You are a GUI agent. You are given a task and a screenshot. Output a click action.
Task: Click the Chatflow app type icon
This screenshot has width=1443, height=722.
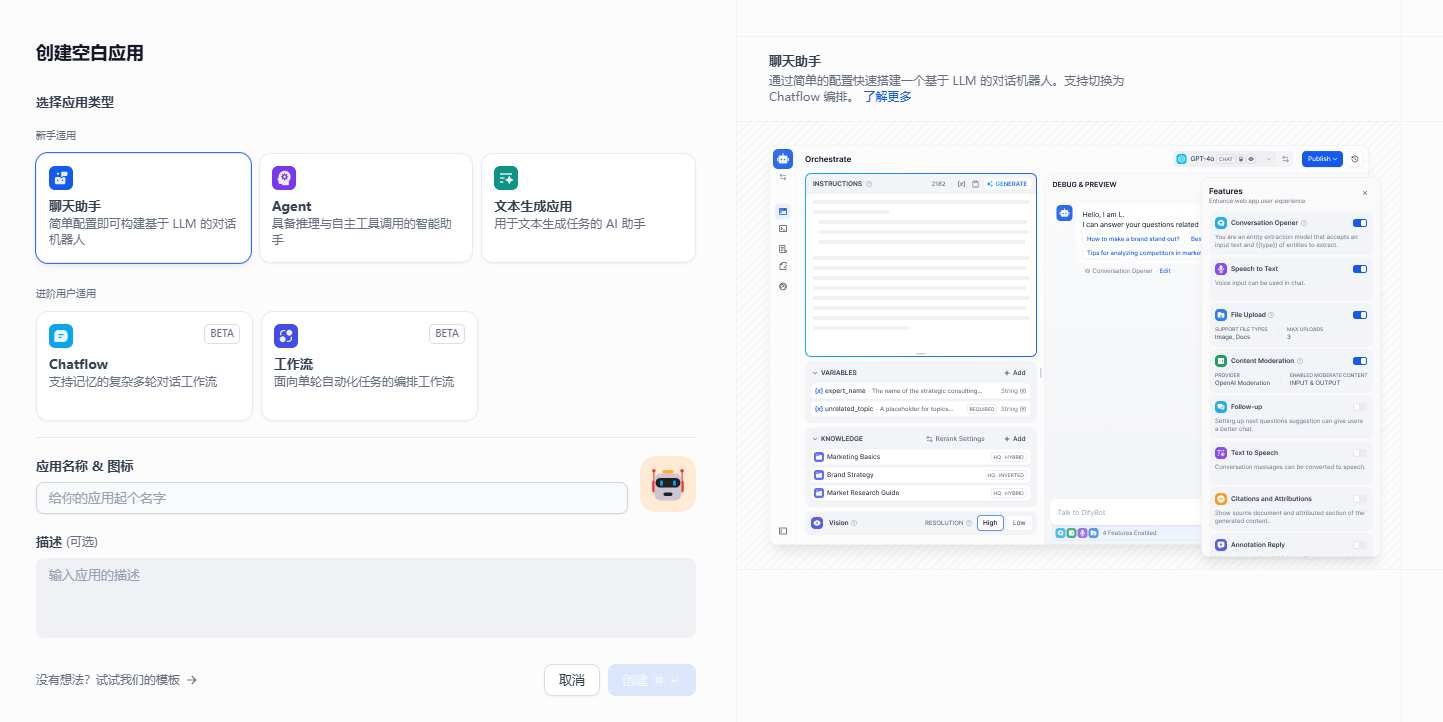61,335
